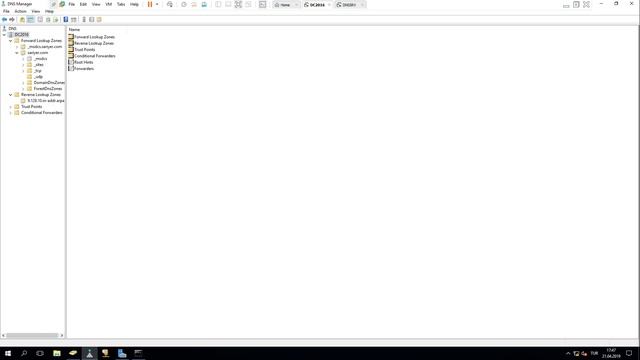640x360 pixels.
Task: Select the _tcp folder in tree
Action: (38, 71)
